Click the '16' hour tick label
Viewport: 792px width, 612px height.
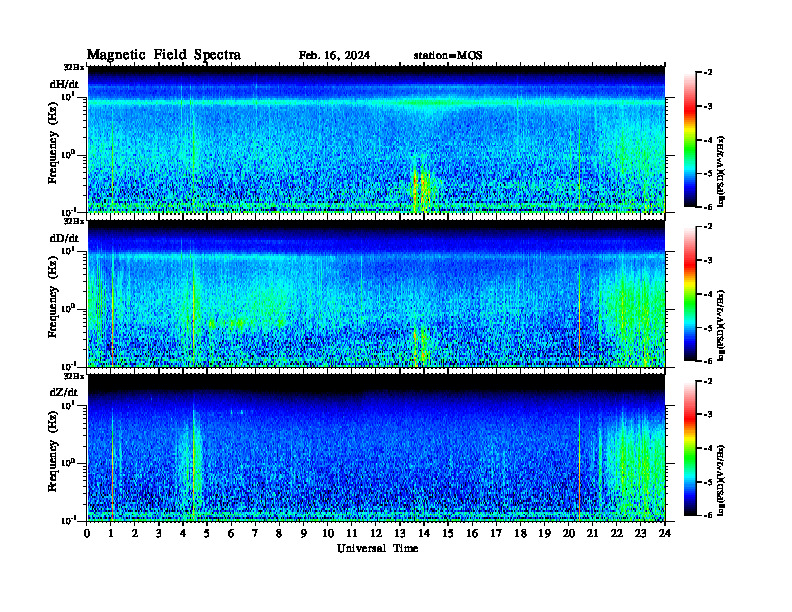pos(472,534)
